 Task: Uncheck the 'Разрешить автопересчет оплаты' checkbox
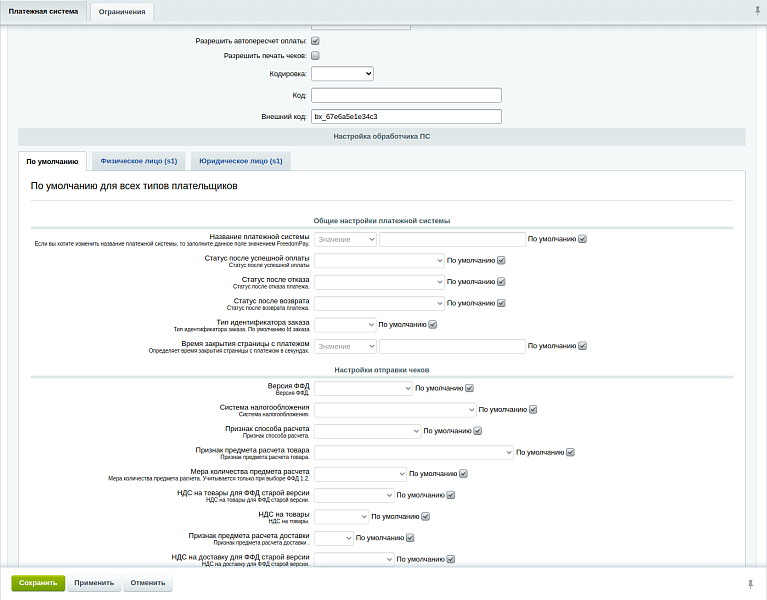coord(315,41)
